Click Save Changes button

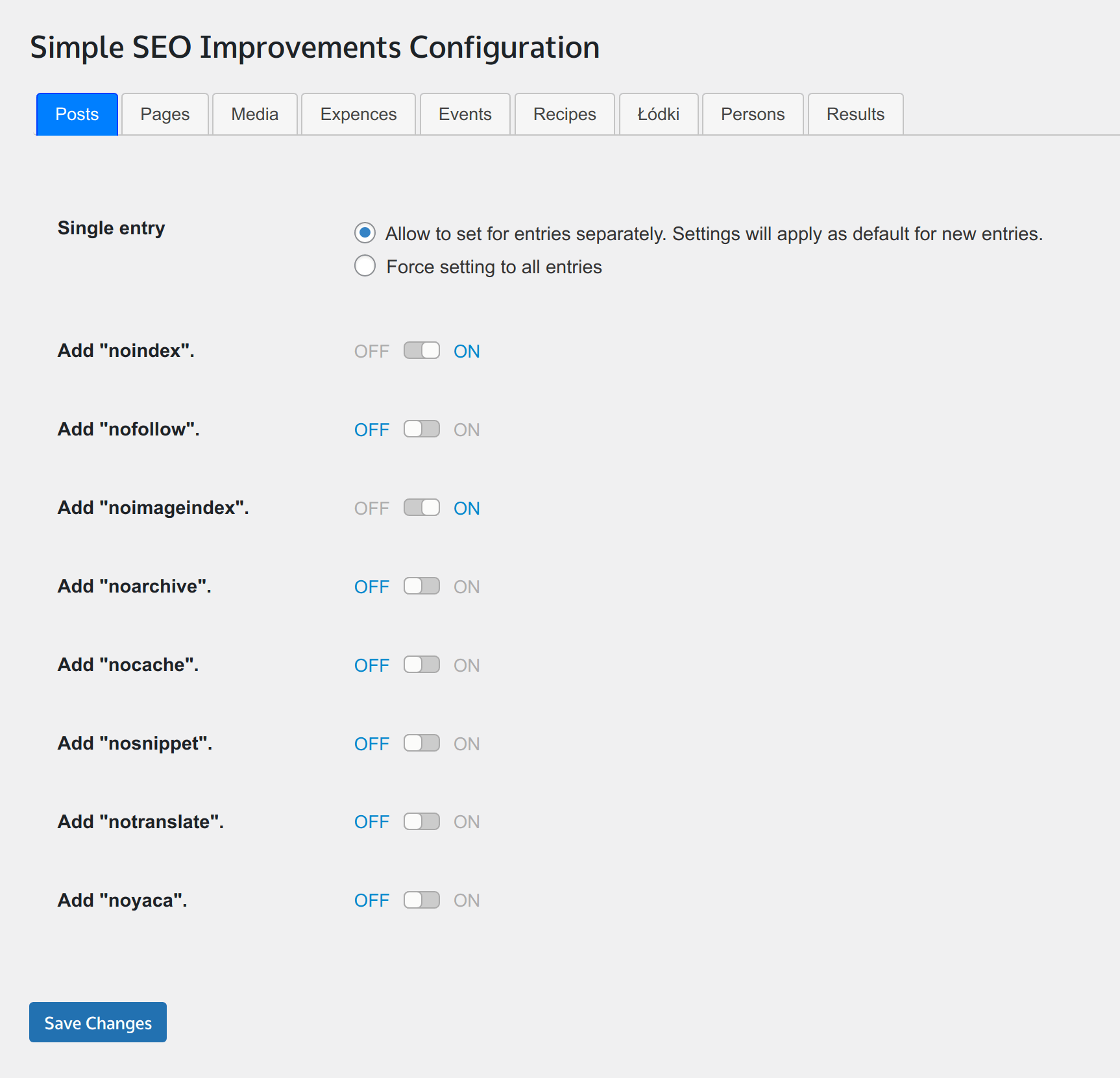tap(98, 1022)
